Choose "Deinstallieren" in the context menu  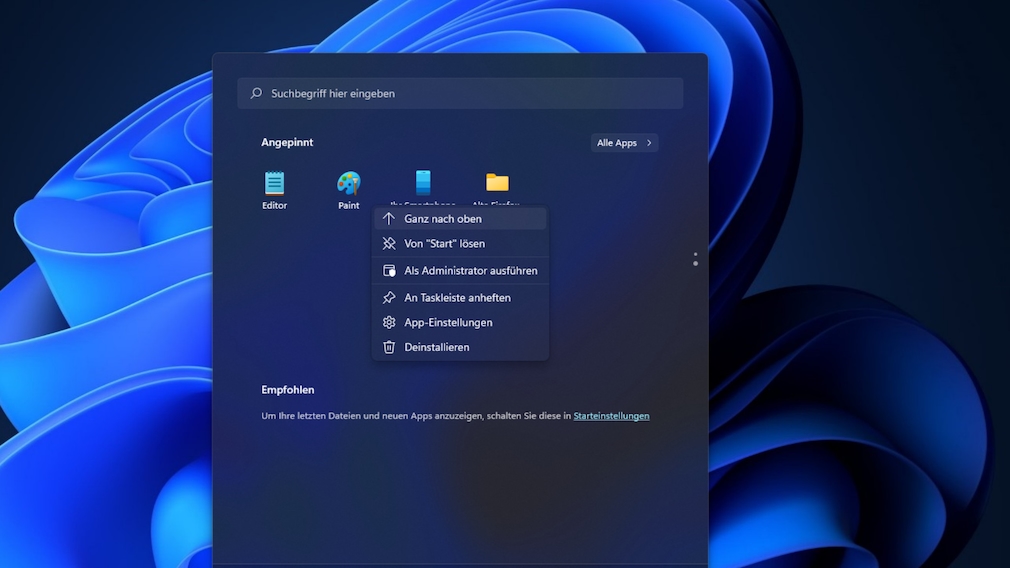click(x=436, y=347)
